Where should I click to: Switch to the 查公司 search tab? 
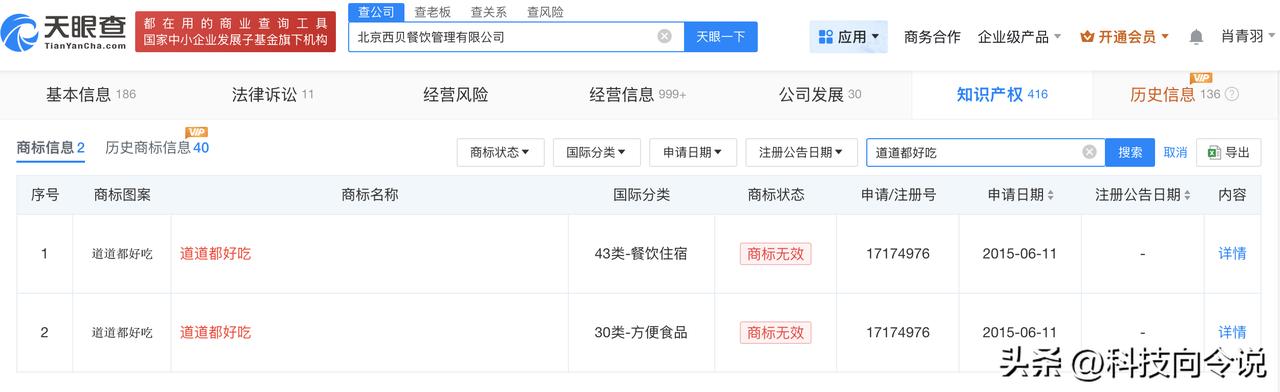(x=376, y=11)
